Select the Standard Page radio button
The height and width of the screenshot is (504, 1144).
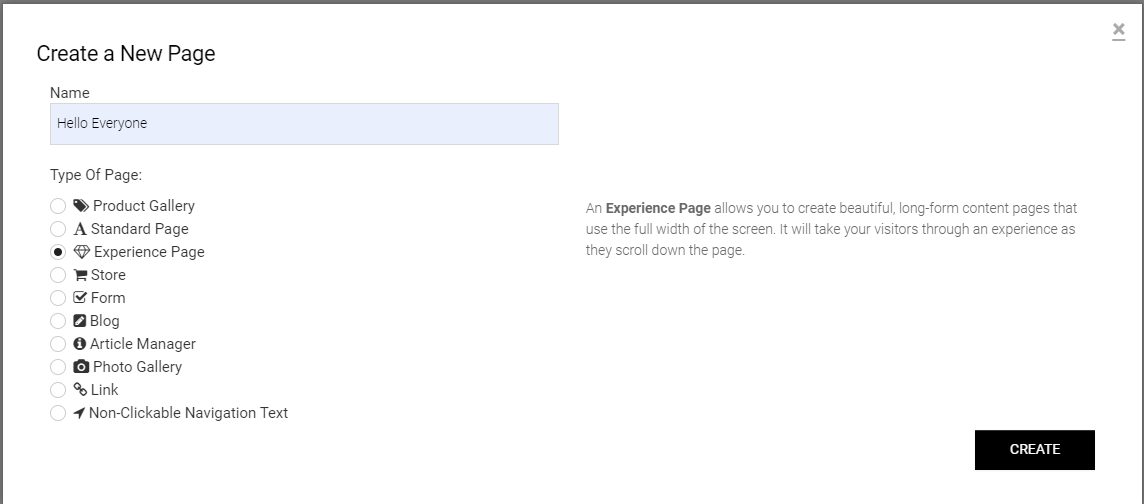(58, 230)
